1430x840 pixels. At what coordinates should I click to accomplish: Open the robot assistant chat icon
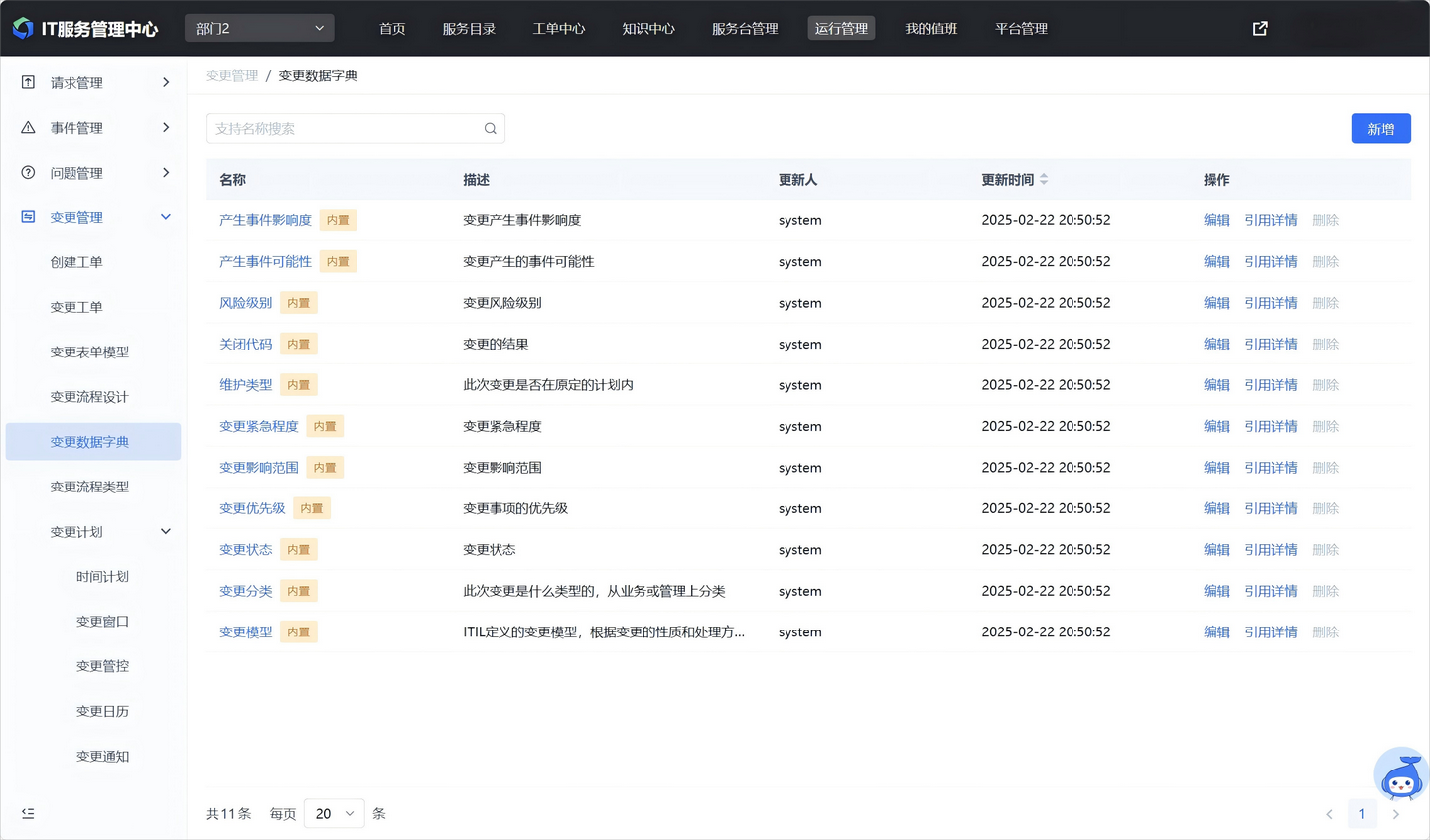click(1401, 775)
